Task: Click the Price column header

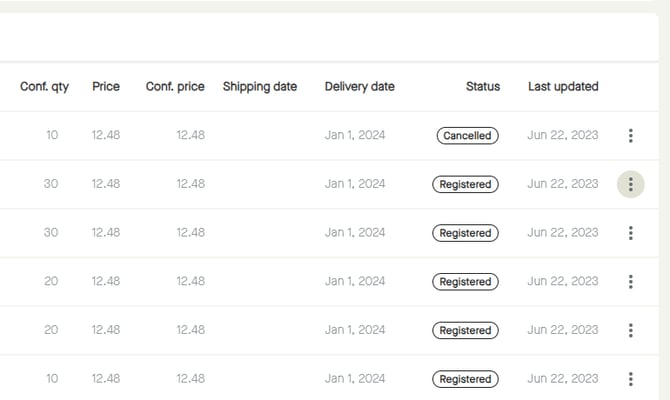Action: (x=105, y=87)
